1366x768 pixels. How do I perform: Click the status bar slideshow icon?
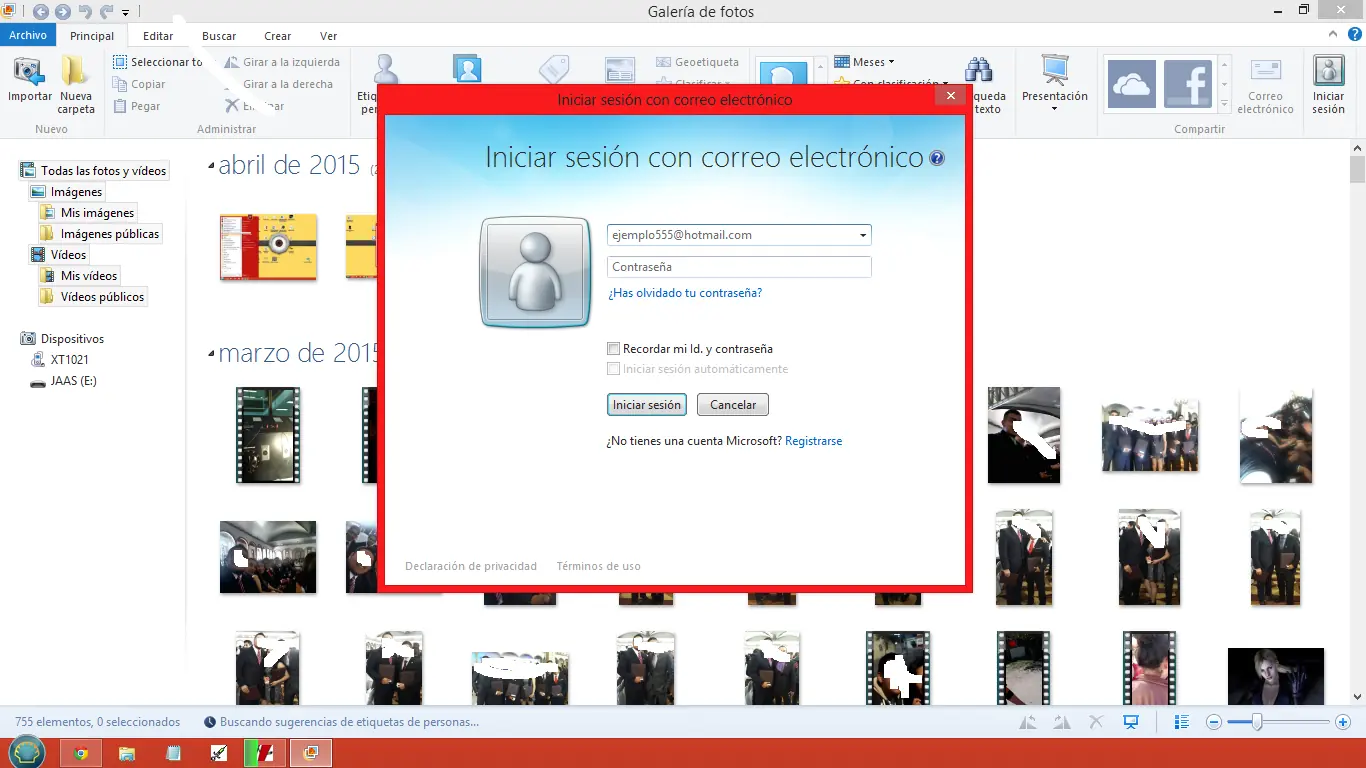1131,722
